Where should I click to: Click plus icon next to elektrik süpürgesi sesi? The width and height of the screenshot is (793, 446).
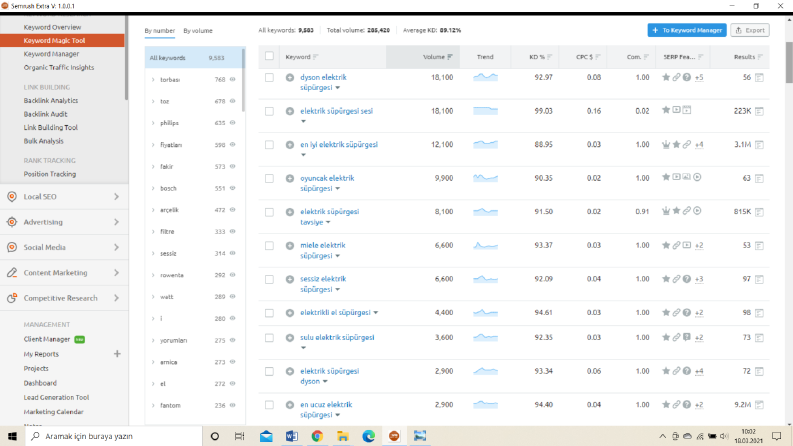coord(290,111)
